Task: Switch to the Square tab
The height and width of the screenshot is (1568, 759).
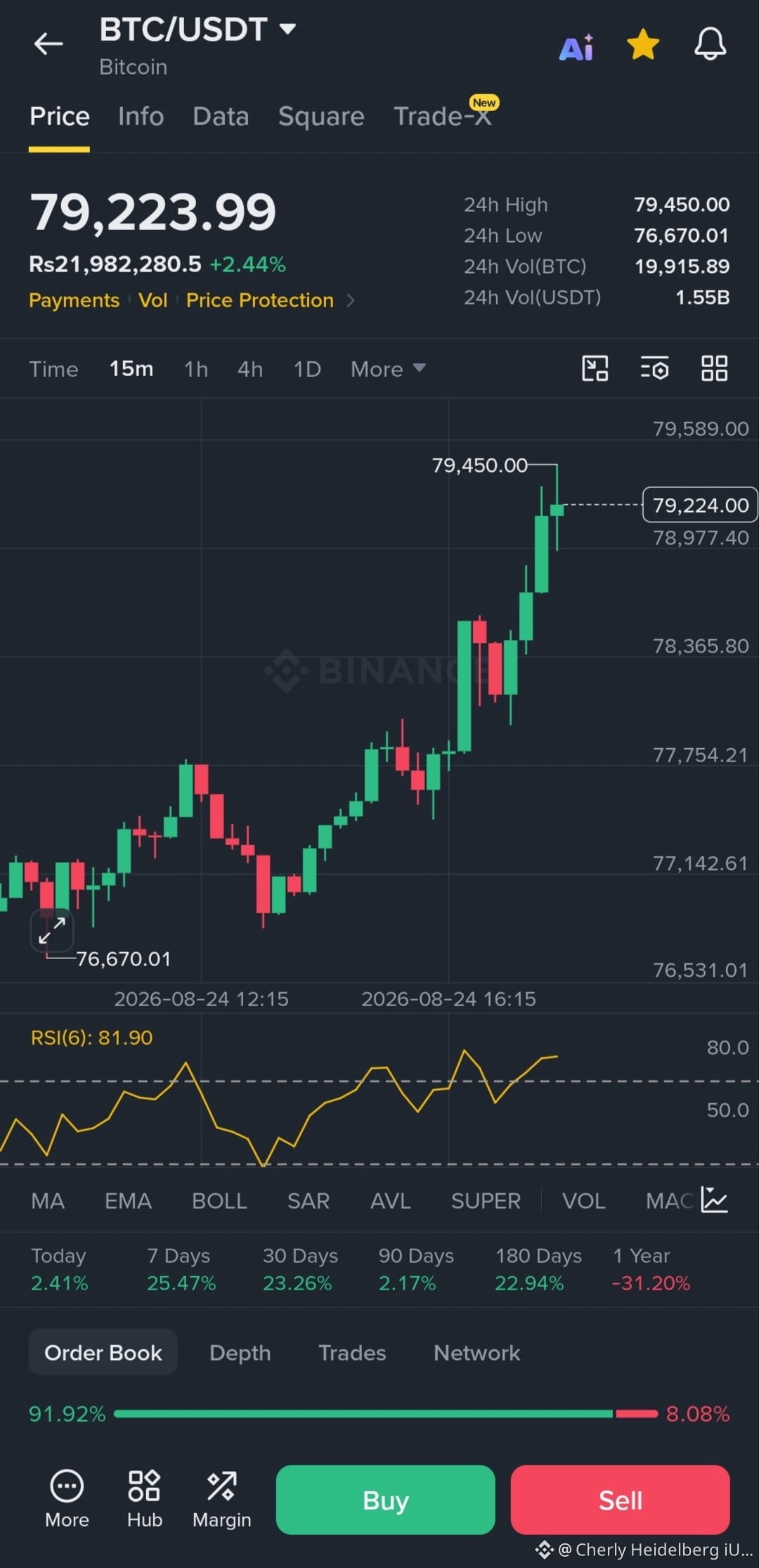Action: (321, 116)
